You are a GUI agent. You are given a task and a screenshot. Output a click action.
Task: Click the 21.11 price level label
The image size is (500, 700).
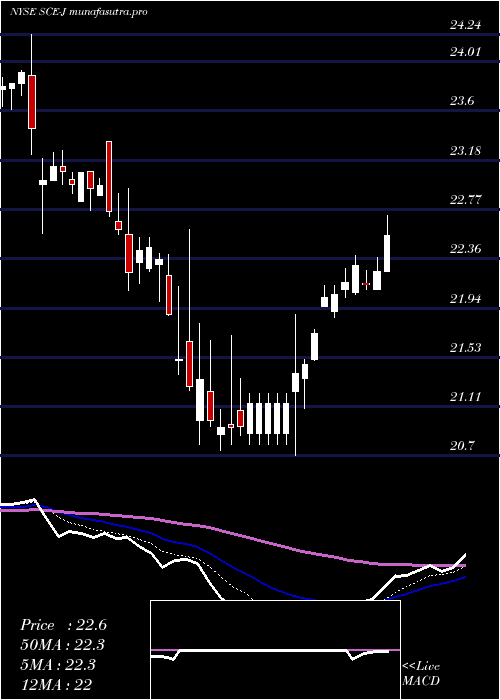tap(465, 397)
